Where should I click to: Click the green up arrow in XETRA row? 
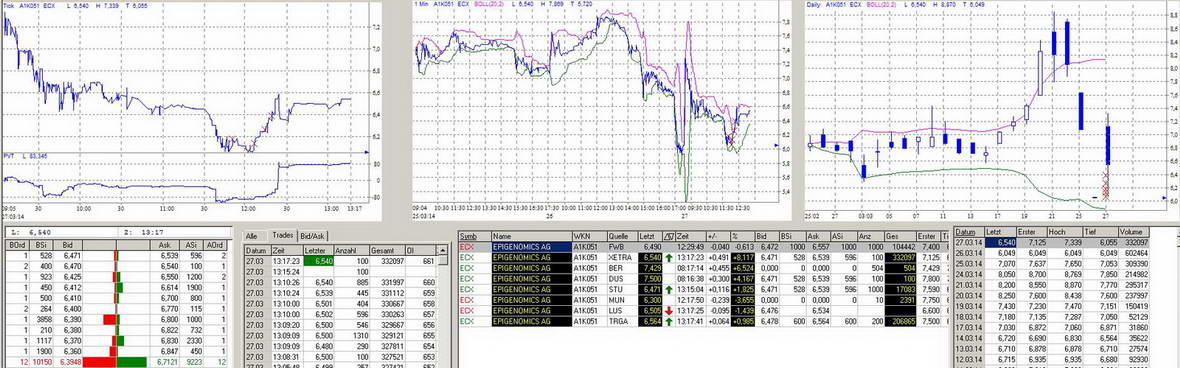pyautogui.click(x=668, y=257)
